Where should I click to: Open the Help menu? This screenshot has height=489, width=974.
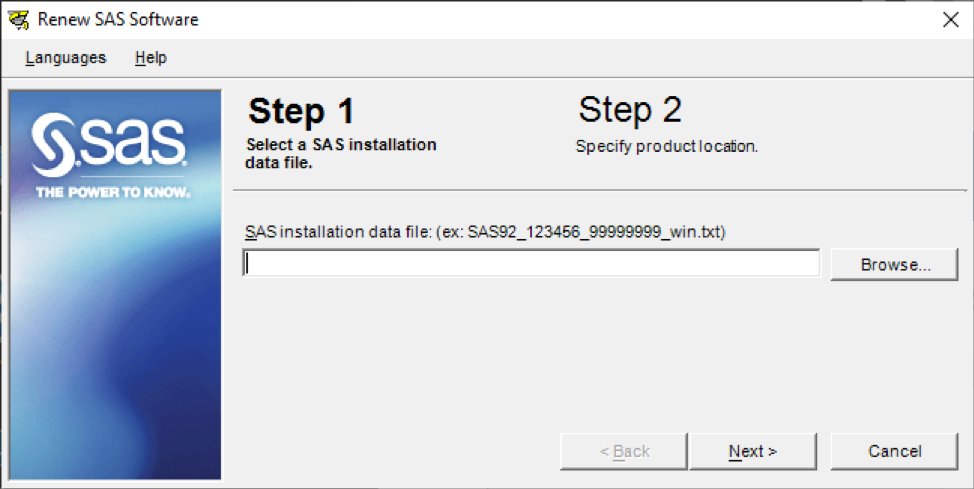pos(151,58)
